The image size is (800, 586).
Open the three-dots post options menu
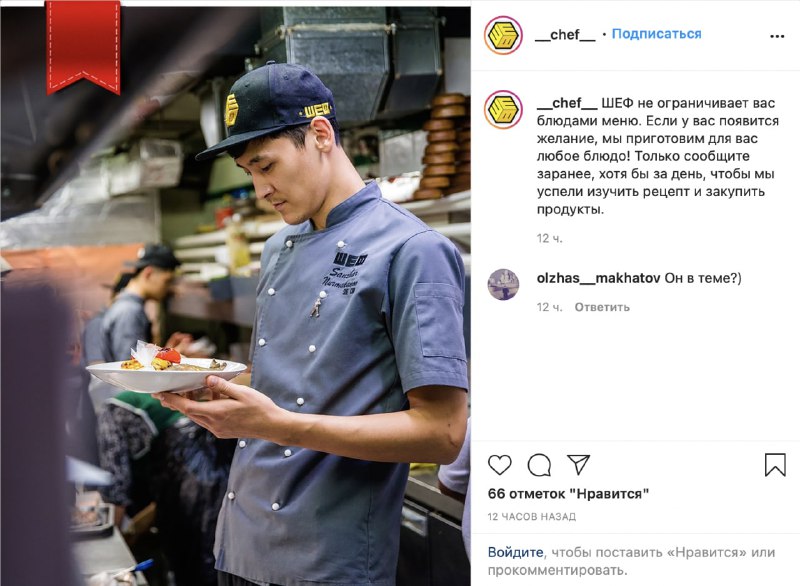pyautogui.click(x=777, y=36)
